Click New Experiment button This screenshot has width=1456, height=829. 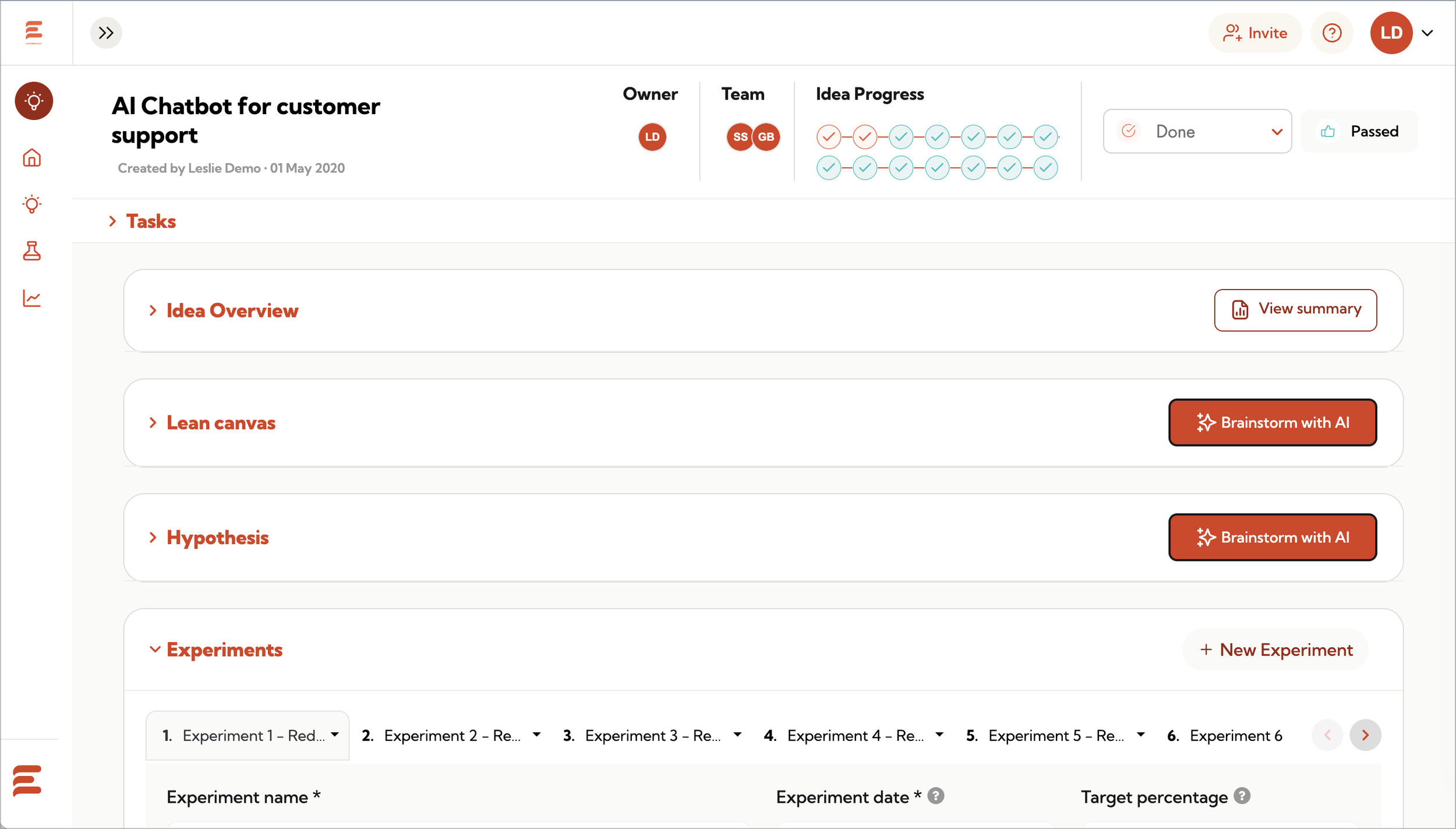tap(1275, 650)
